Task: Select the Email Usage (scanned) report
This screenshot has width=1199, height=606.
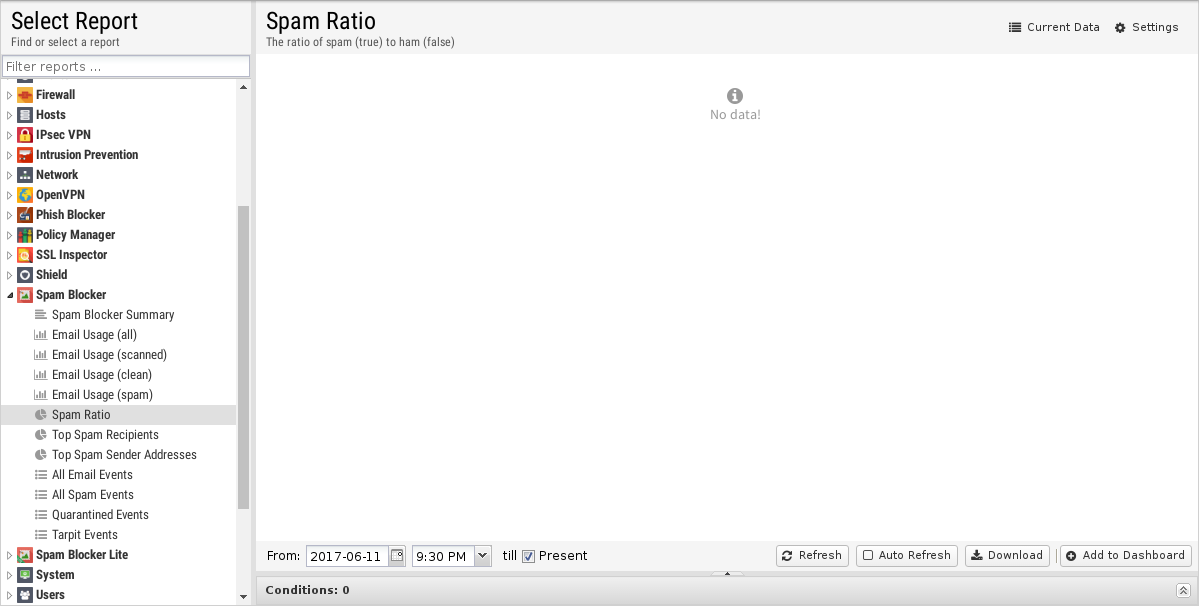Action: [x=109, y=355]
